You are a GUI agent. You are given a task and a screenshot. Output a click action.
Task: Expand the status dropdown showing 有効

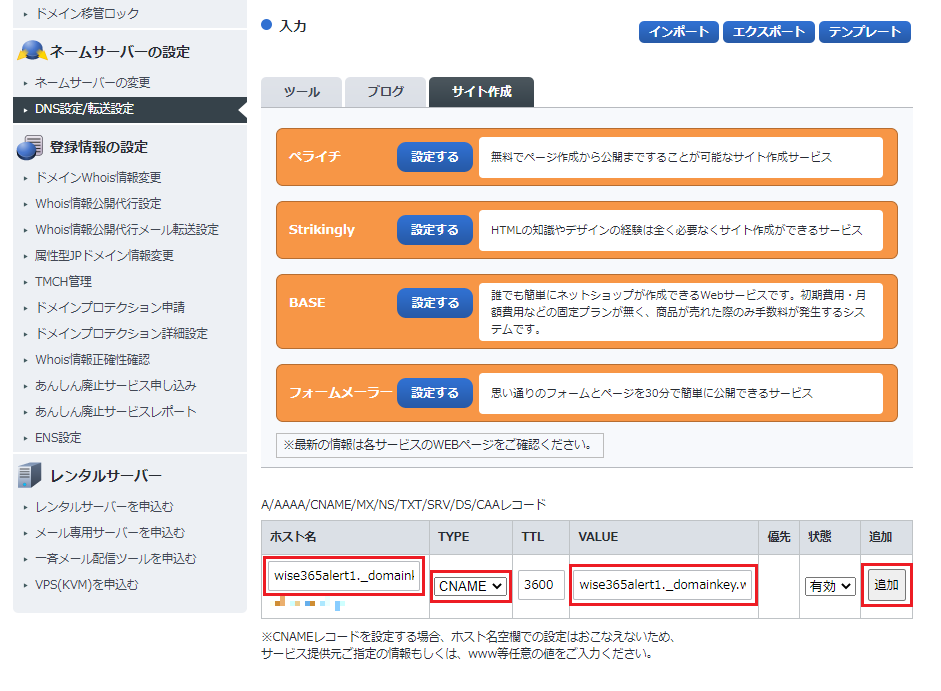[830, 586]
